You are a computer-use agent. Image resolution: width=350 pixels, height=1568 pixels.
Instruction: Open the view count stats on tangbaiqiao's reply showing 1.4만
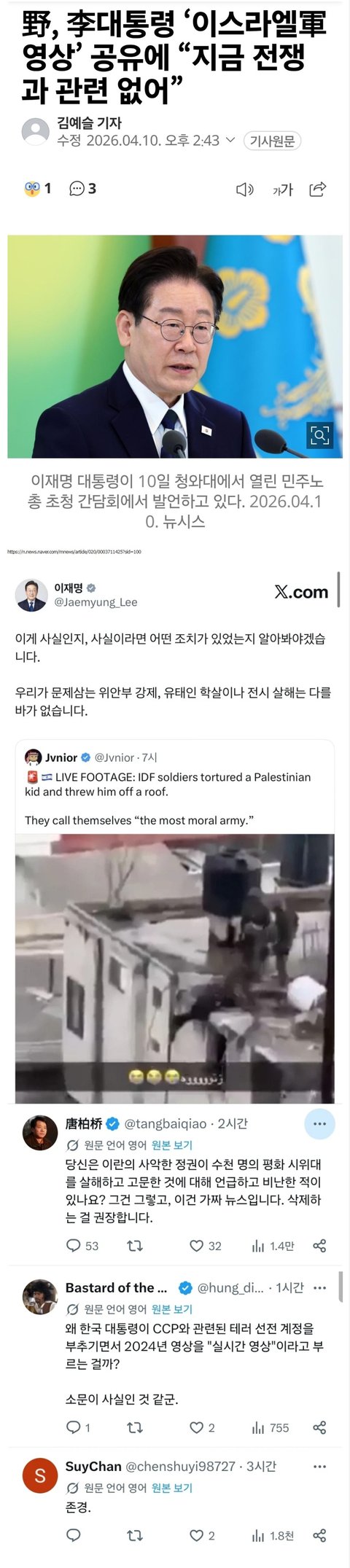pos(273,1246)
